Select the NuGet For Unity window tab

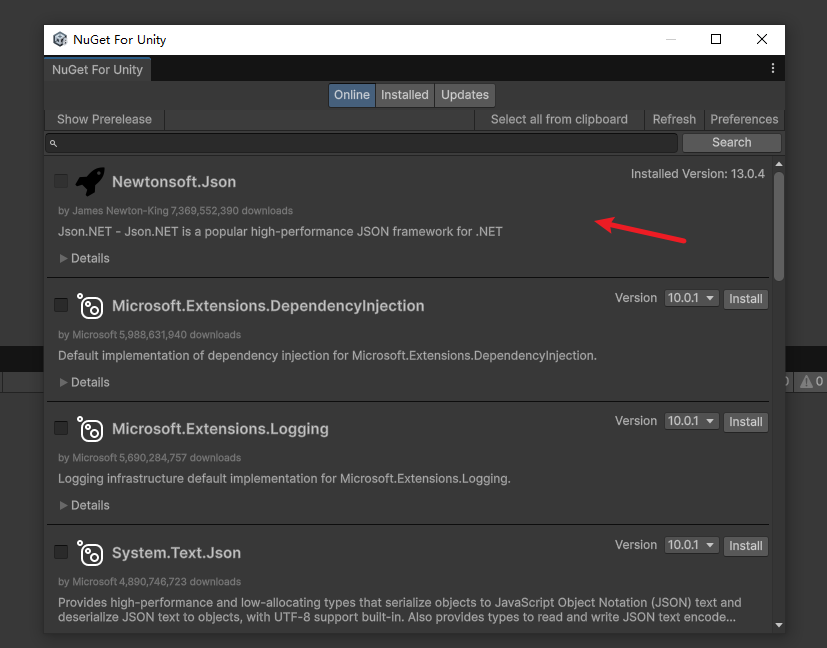98,70
